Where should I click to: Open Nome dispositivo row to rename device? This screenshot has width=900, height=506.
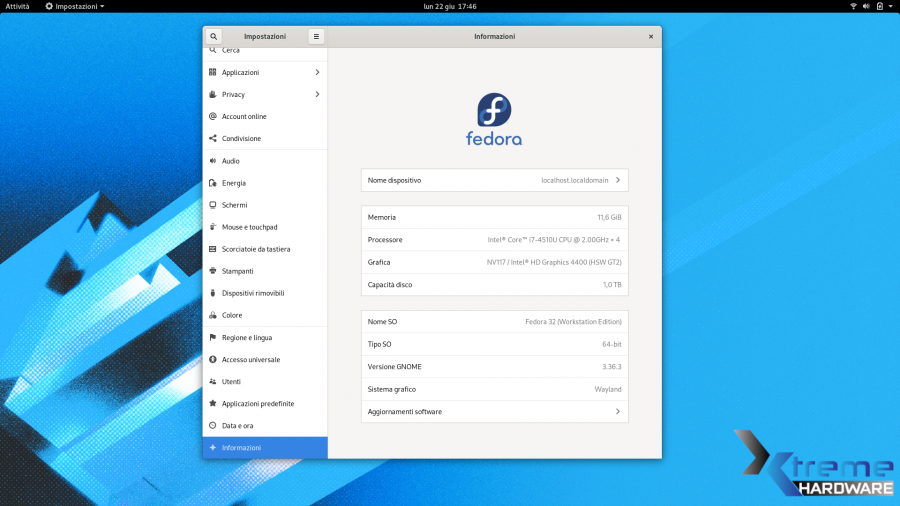point(494,180)
